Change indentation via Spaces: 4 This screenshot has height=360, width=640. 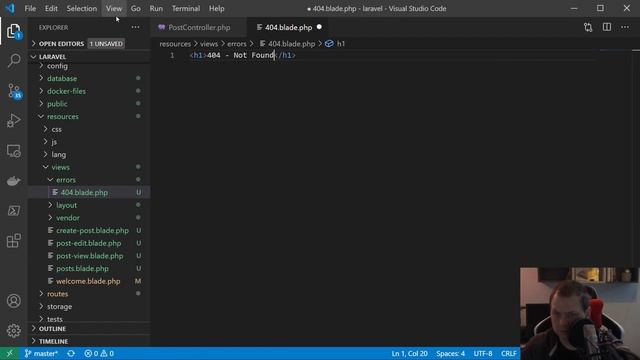450,353
